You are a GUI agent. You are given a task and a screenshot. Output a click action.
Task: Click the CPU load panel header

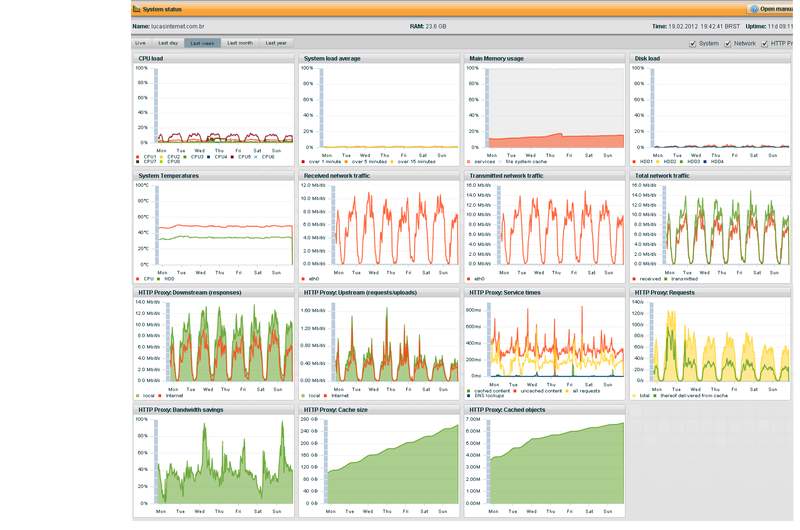coord(214,59)
